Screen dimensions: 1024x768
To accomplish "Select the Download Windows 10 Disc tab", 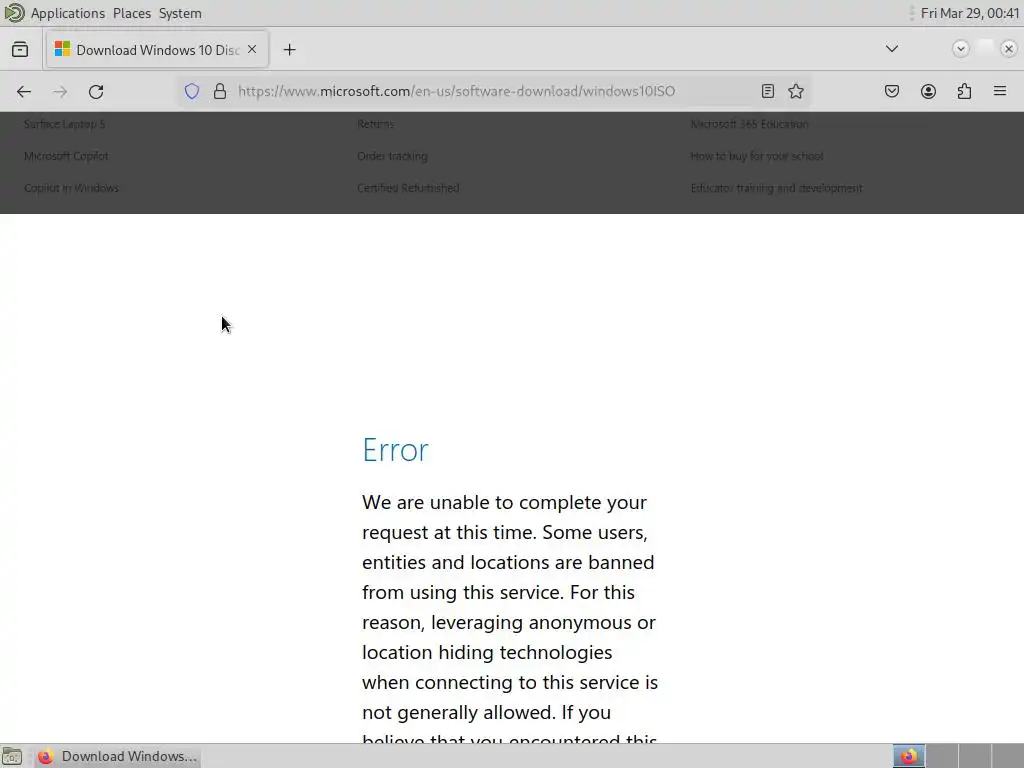I will click(157, 50).
